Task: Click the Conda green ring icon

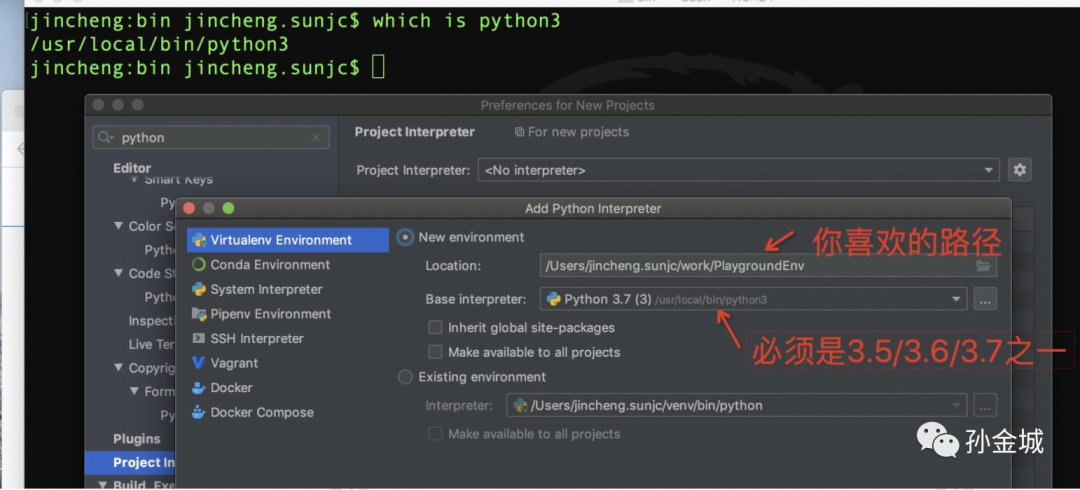Action: click(x=199, y=265)
